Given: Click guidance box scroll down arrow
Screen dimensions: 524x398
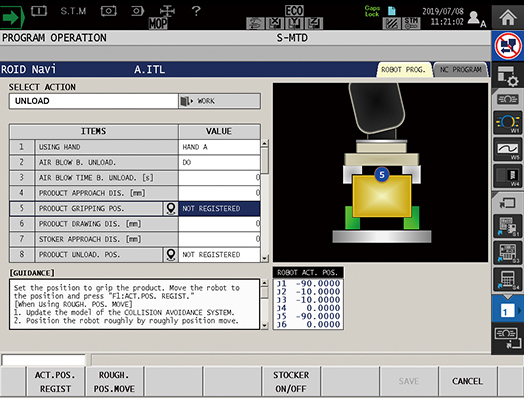Looking at the screenshot, I should point(264,325).
